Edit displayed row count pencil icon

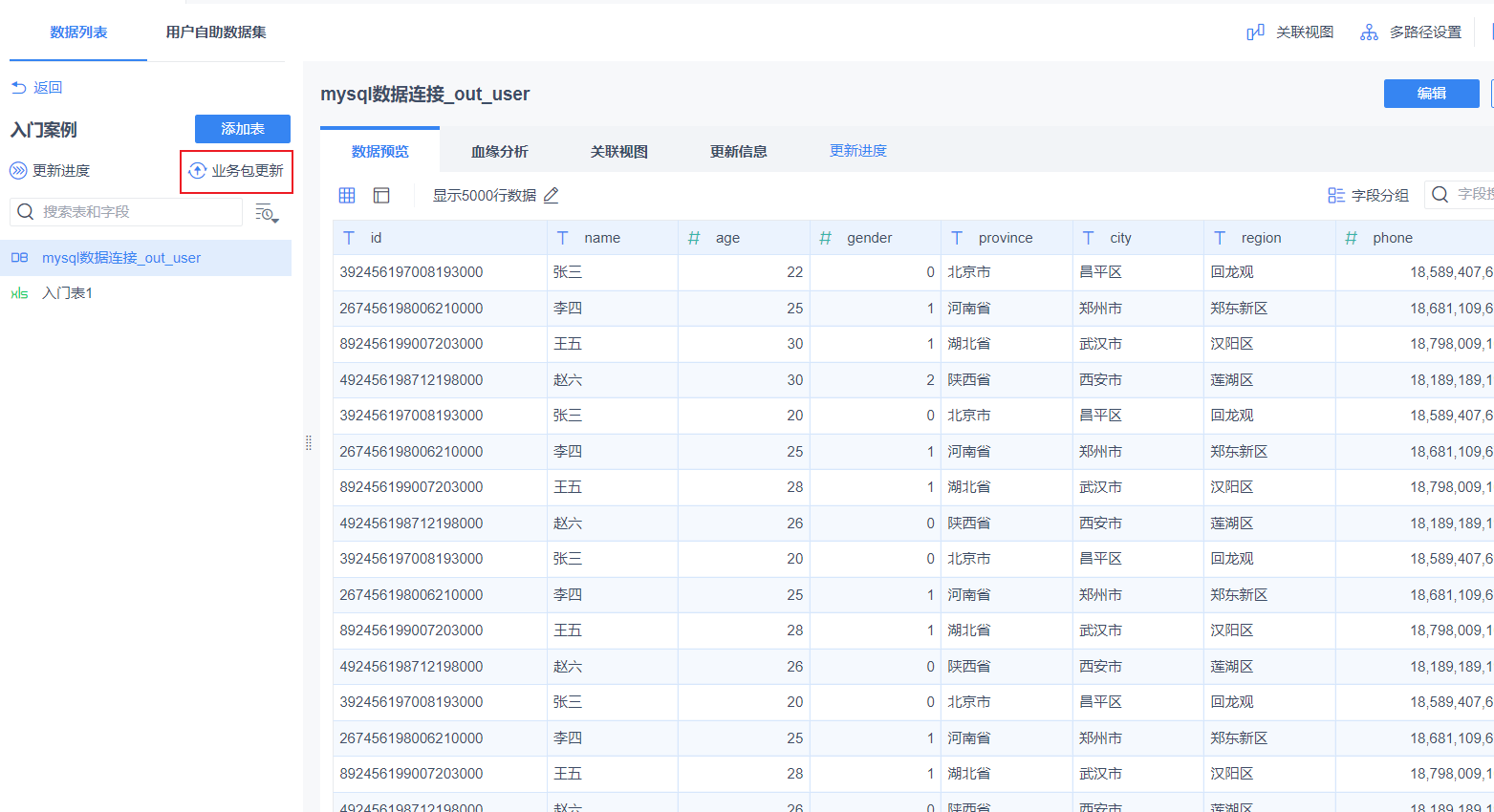(551, 195)
